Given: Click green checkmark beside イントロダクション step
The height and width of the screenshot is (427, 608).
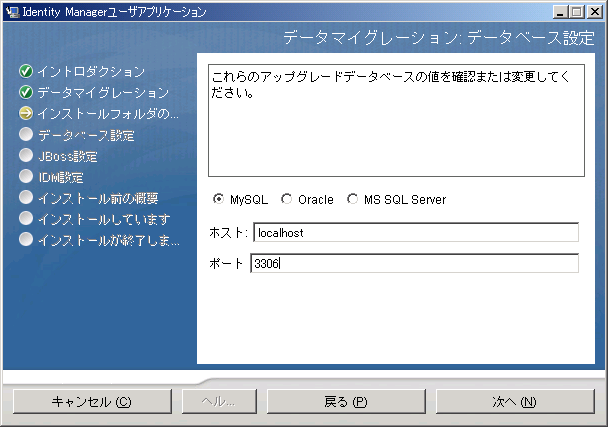Looking at the screenshot, I should (26, 71).
